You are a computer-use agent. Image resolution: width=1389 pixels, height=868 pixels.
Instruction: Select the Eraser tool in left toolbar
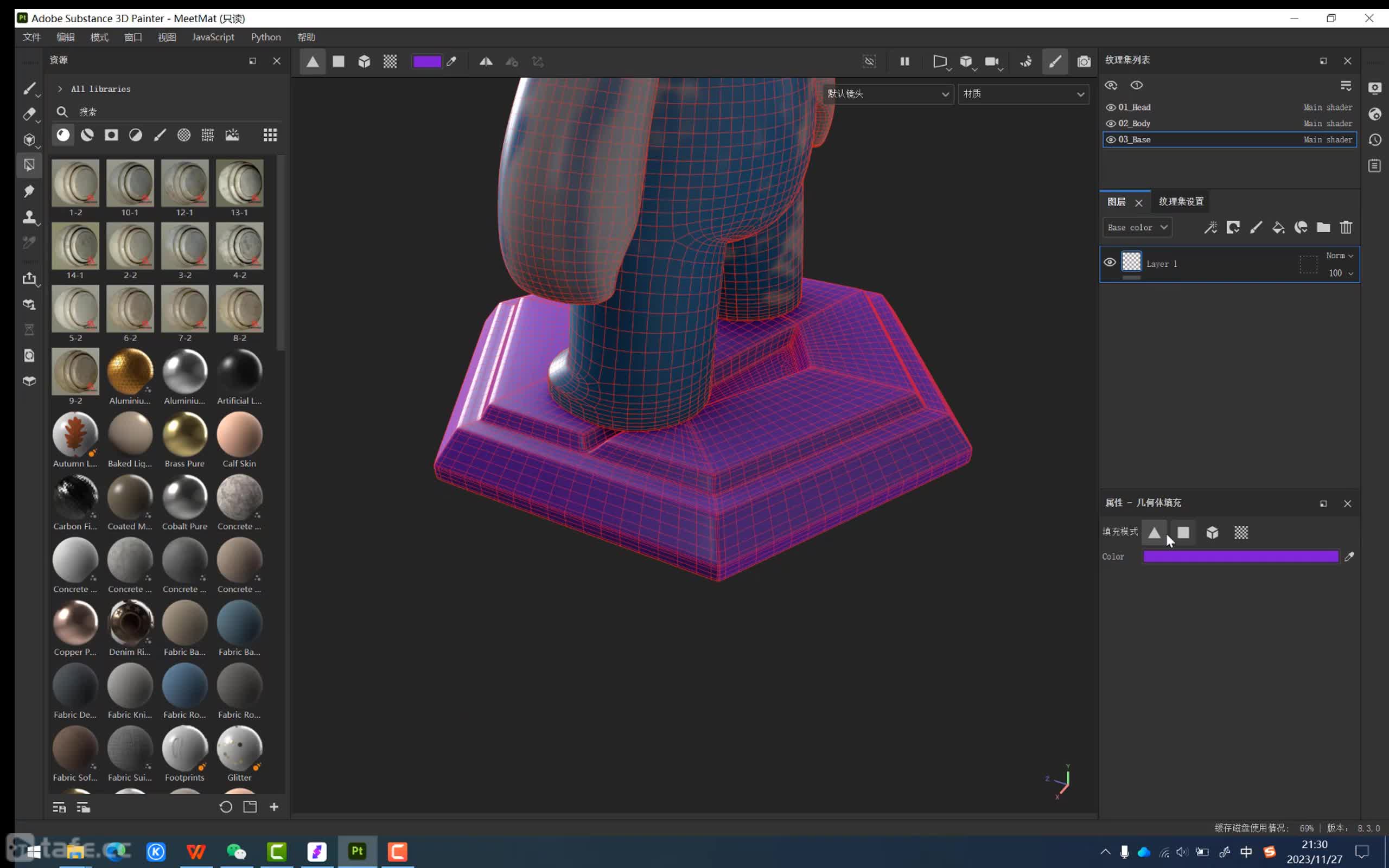(x=29, y=114)
